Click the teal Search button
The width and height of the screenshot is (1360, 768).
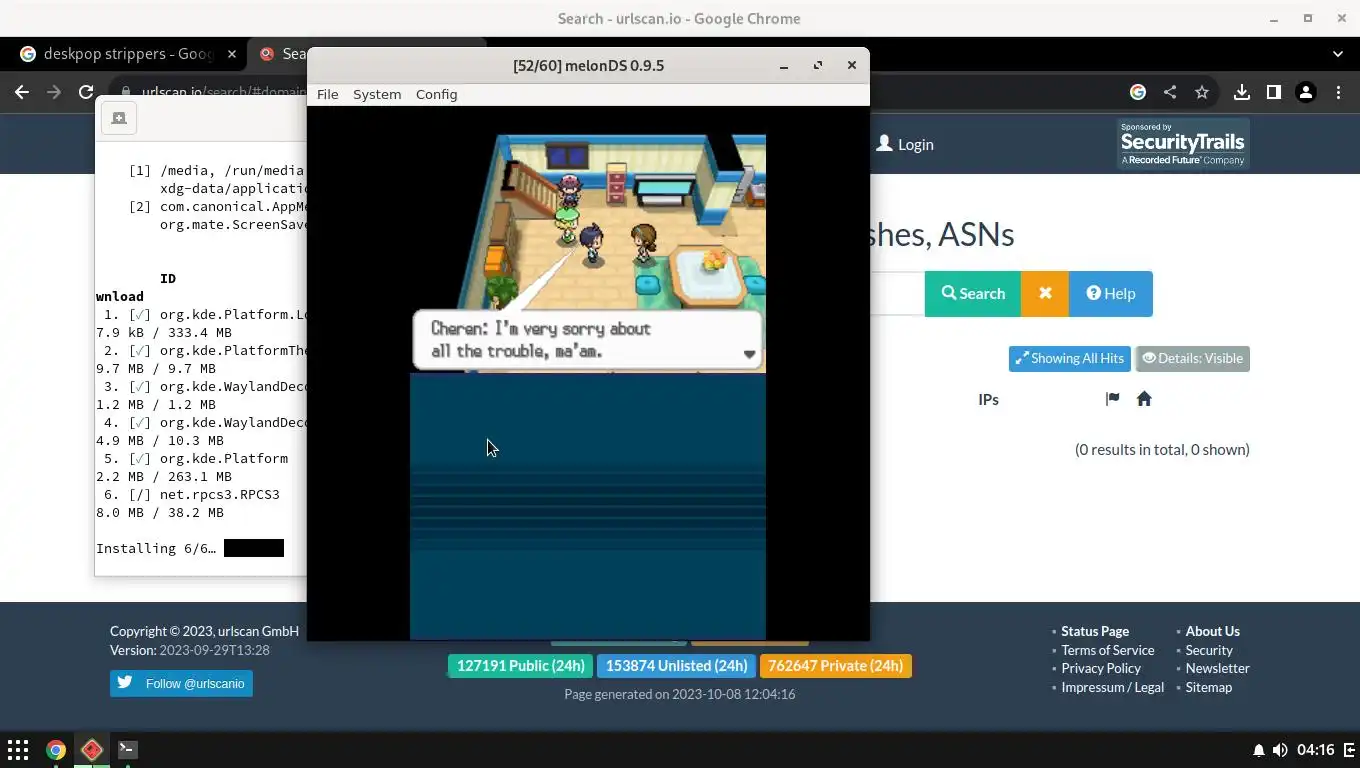pyautogui.click(x=972, y=293)
